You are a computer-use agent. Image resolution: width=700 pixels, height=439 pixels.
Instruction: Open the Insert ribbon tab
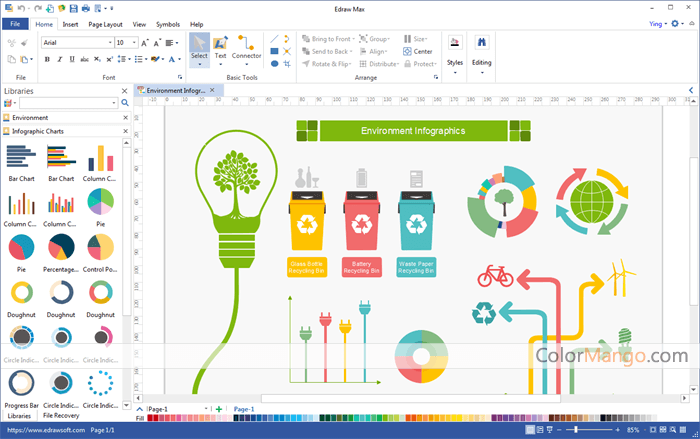[70, 24]
